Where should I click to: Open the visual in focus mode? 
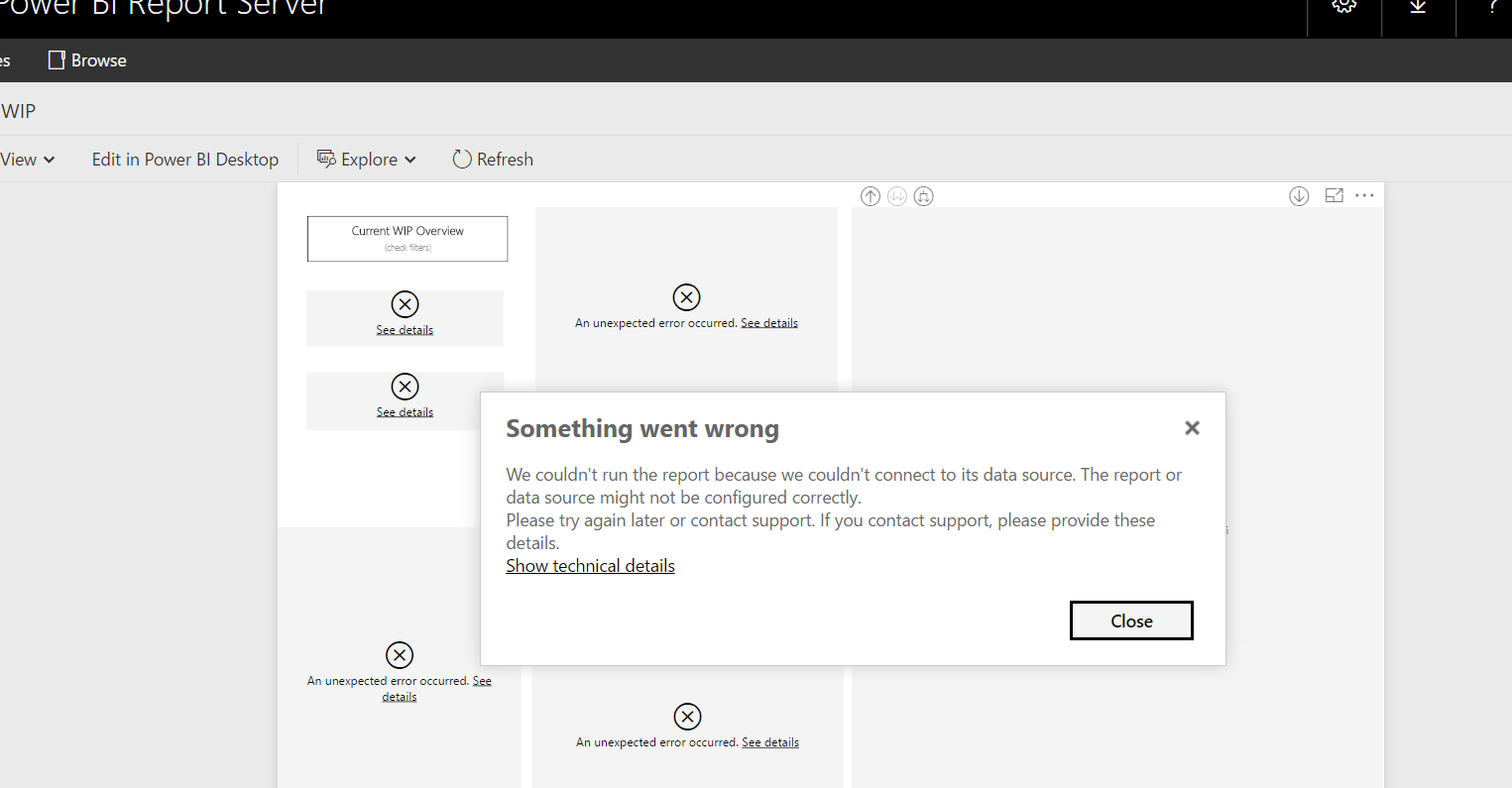[1334, 196]
